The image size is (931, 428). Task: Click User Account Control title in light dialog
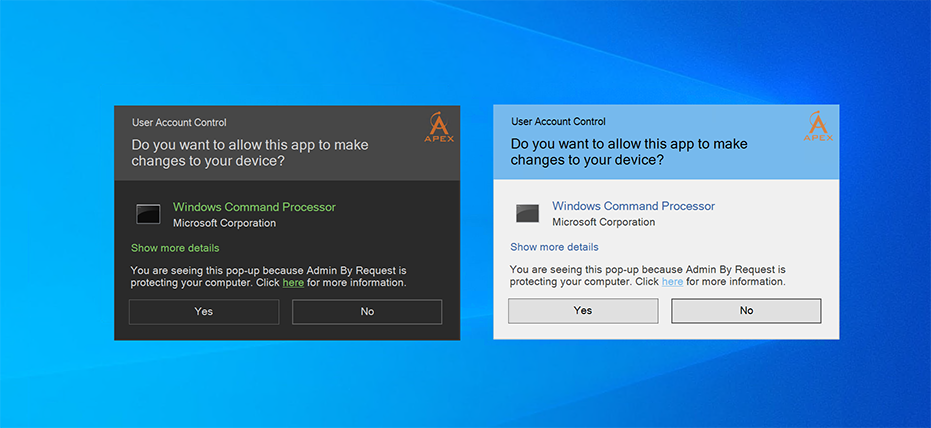[x=559, y=122]
